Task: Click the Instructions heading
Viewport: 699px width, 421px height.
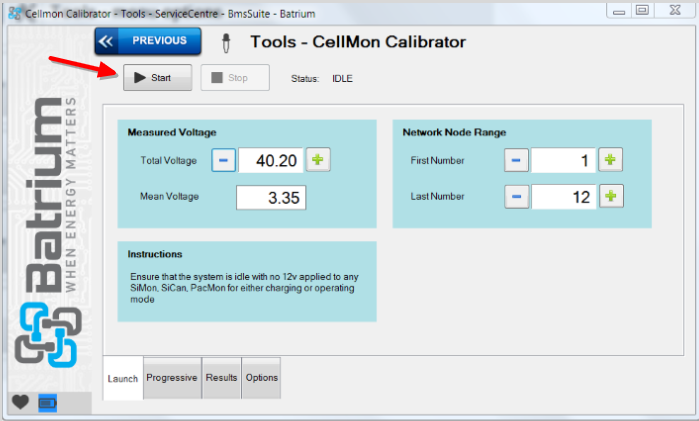Action: [x=155, y=254]
